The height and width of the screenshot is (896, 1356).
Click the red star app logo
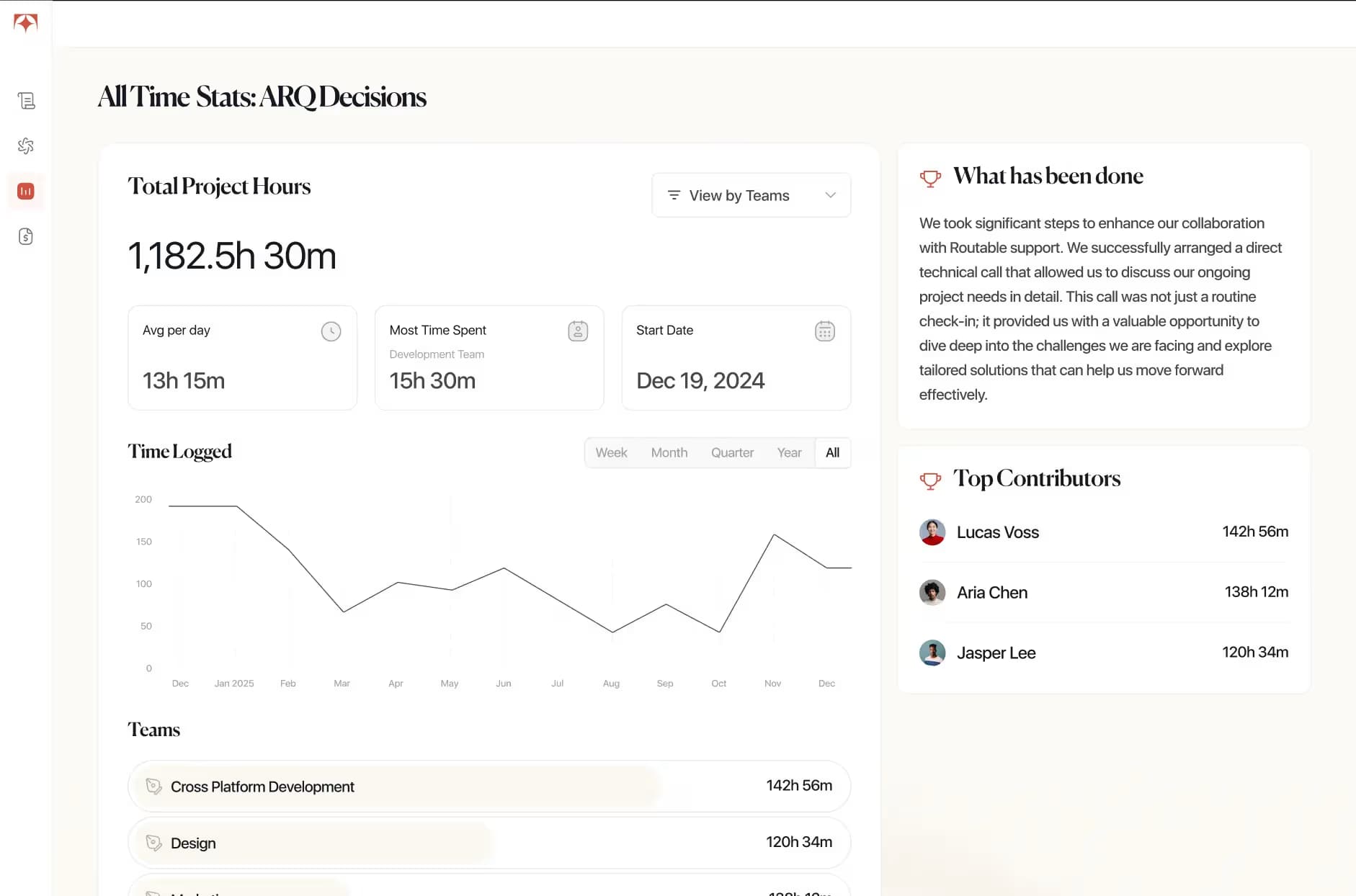click(x=25, y=23)
